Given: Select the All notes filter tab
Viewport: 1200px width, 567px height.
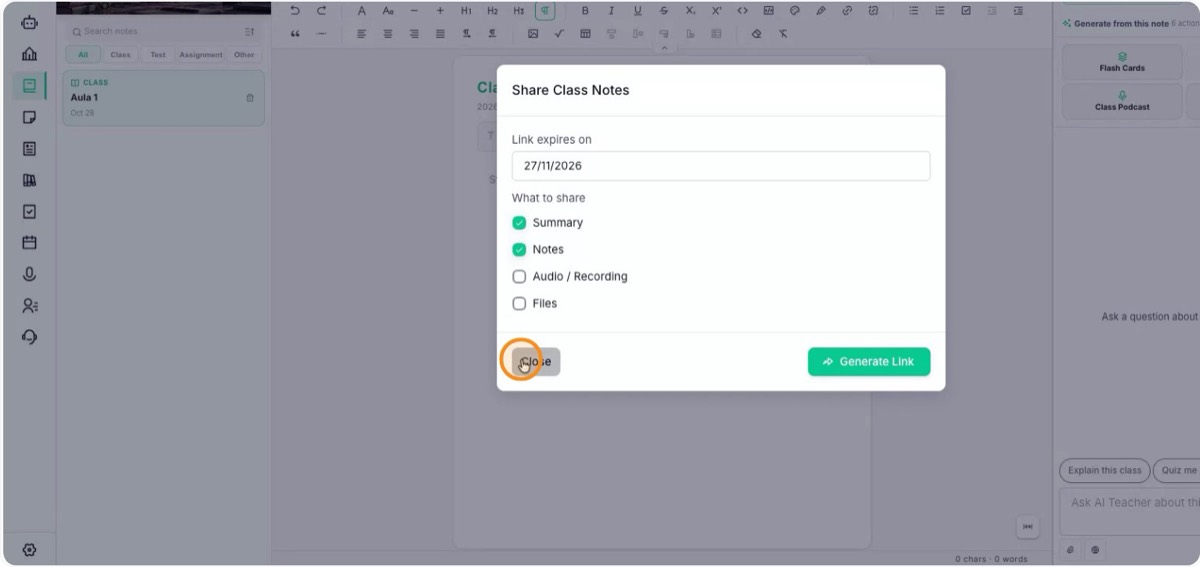Looking at the screenshot, I should [x=83, y=55].
